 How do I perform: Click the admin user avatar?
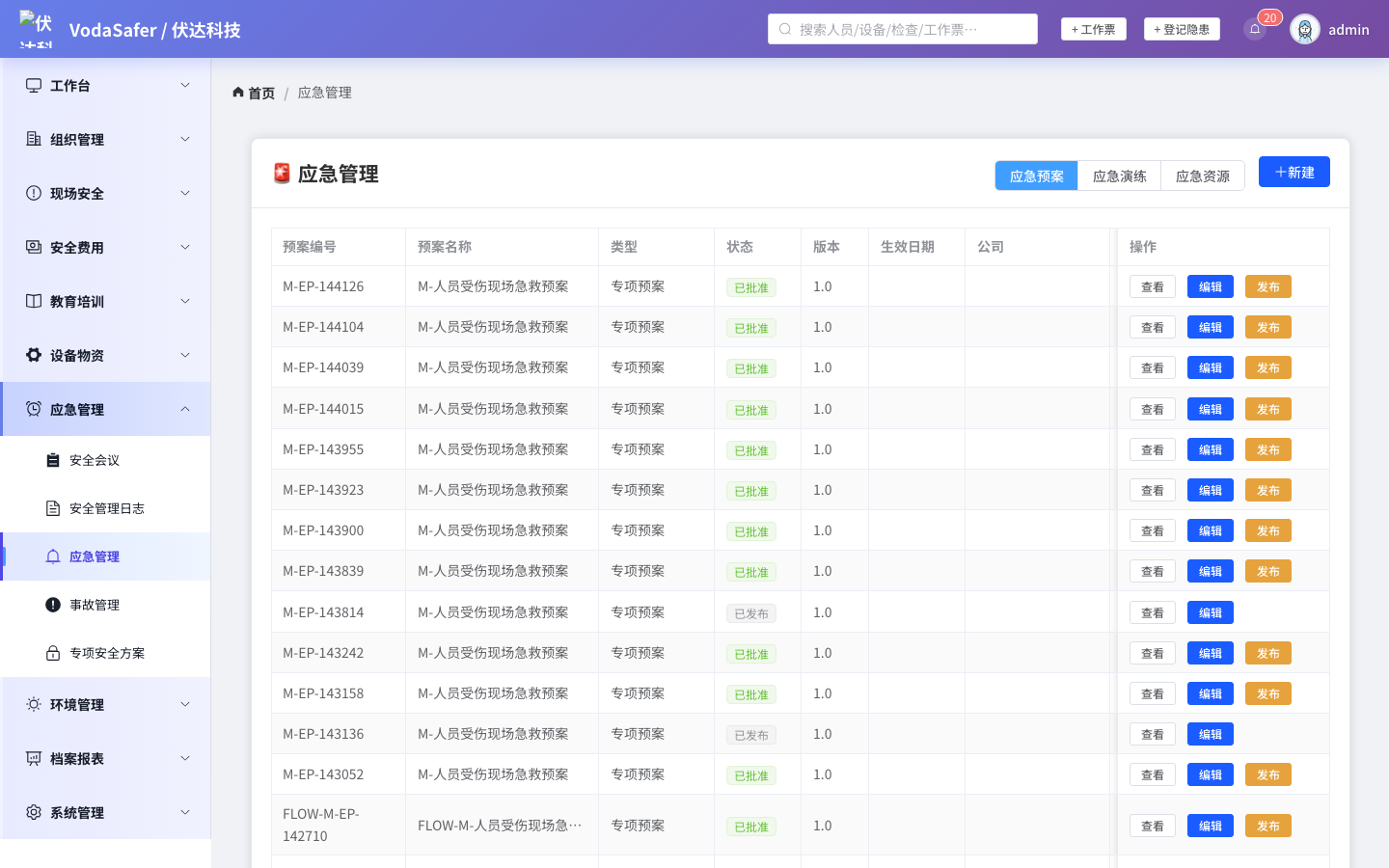1305,29
